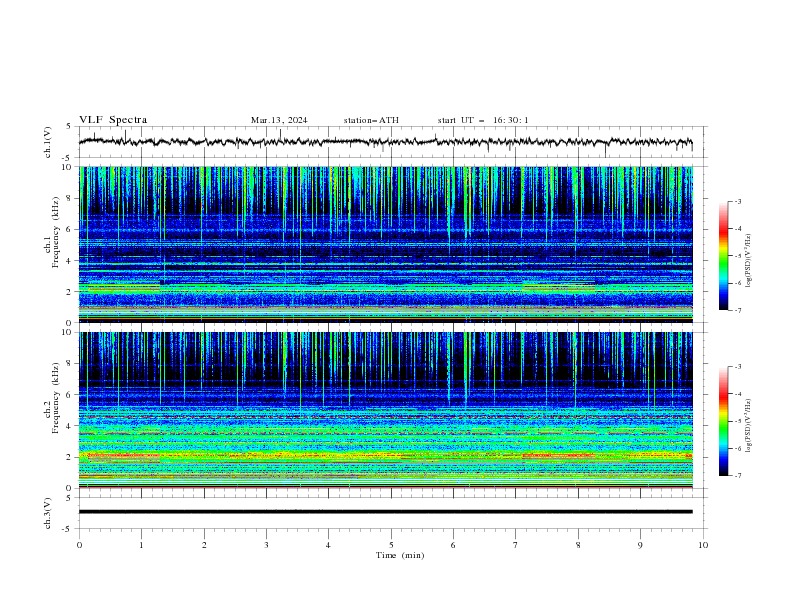Viewport: 792px width, 612px height.
Task: Click the lower 'log(PSD)(V²/Hz)' colorbar label
Action: 748,425
